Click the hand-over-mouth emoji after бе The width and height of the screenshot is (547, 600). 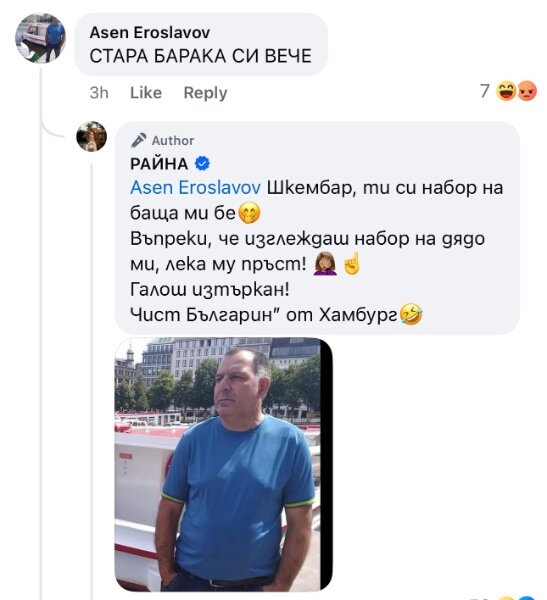click(x=249, y=213)
